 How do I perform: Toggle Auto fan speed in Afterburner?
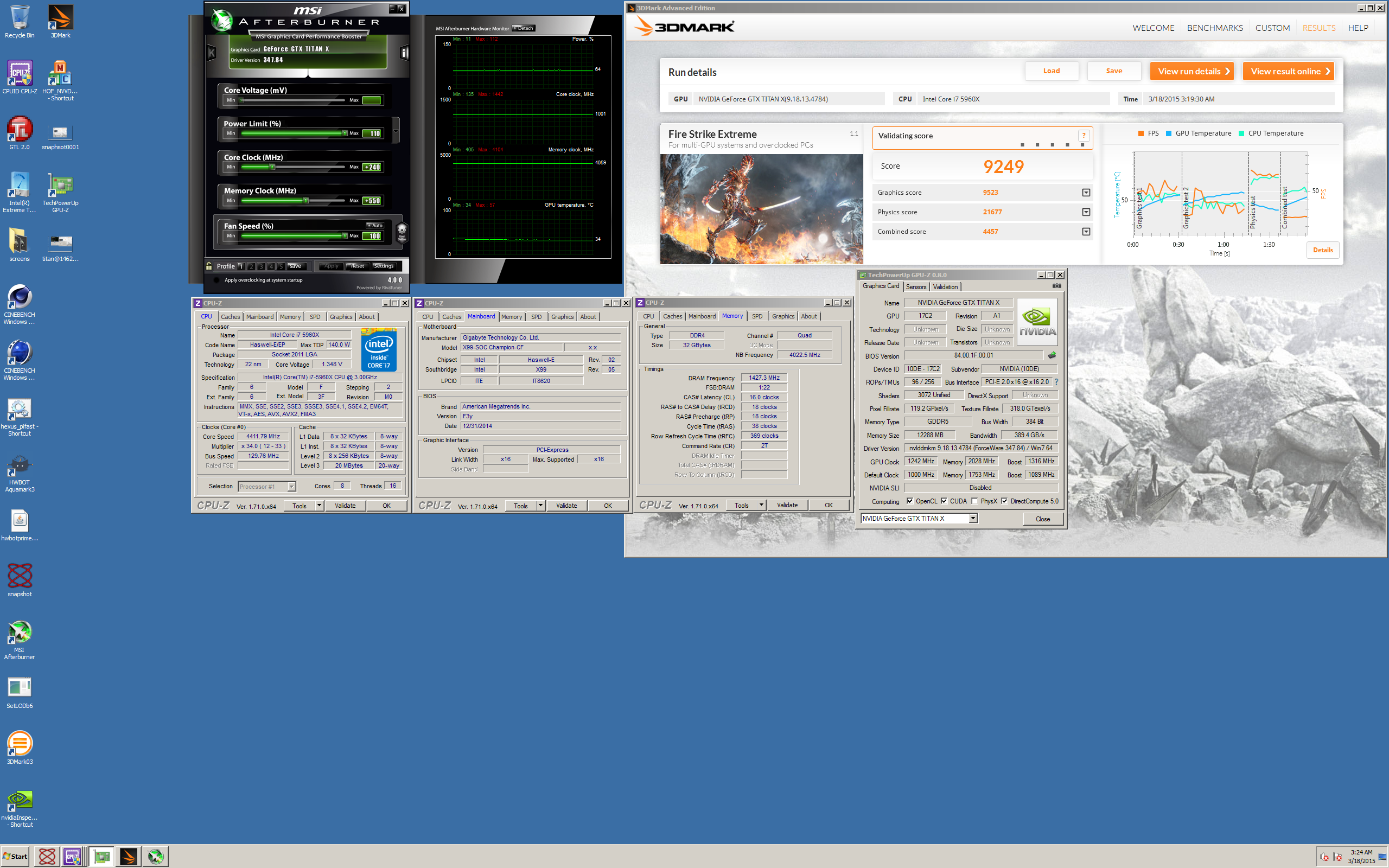(375, 226)
